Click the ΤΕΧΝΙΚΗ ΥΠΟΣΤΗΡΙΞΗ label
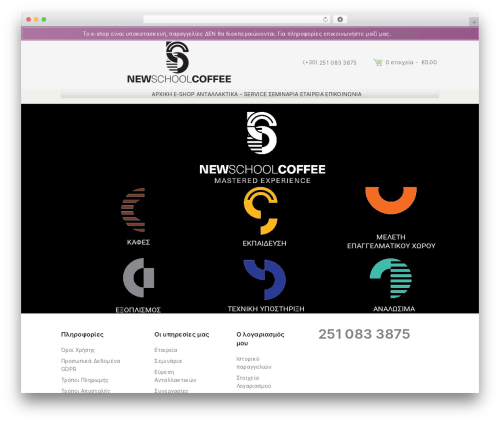Viewport: 500px width, 423px height. coord(266,309)
